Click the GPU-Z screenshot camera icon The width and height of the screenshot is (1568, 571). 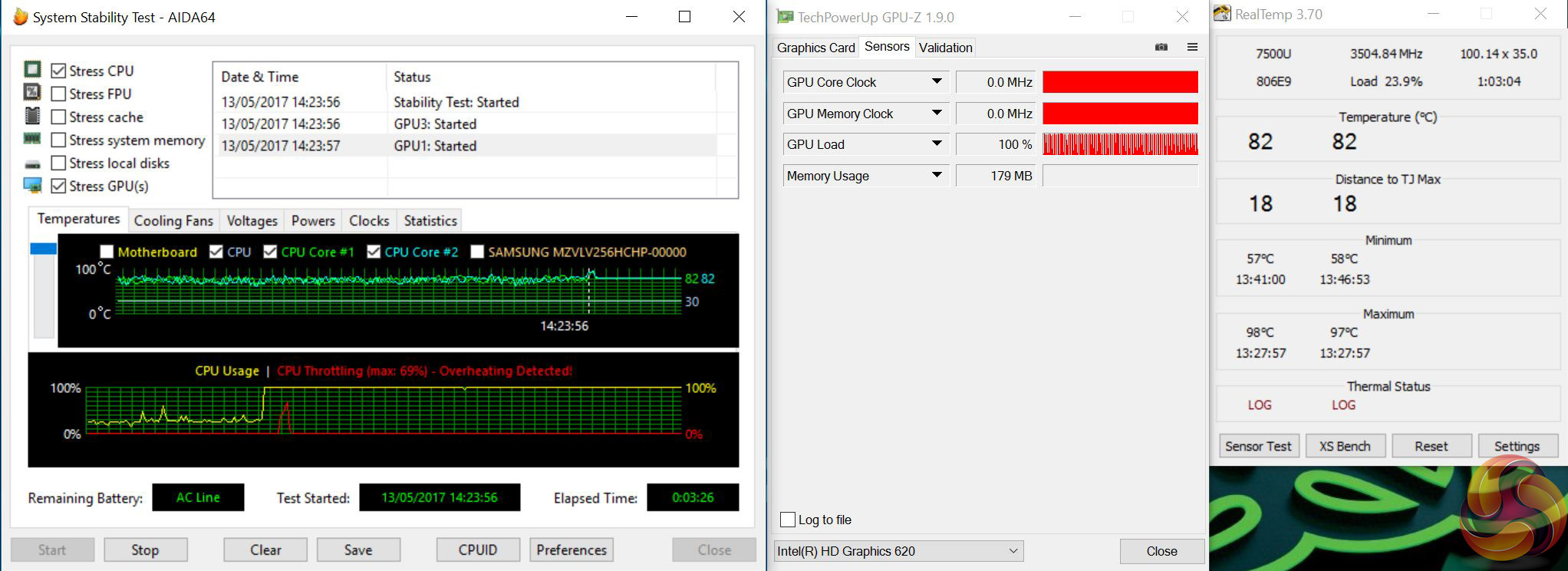tap(1161, 47)
